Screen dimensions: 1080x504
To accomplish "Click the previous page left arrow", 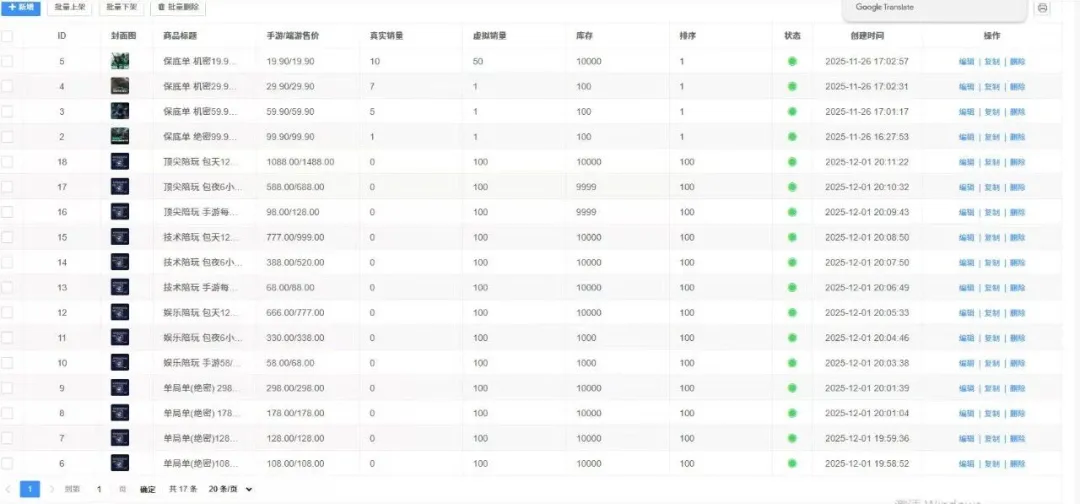I will coord(9,489).
